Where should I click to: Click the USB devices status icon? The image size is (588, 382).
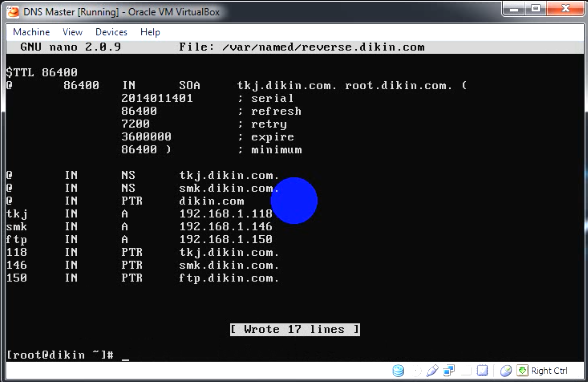[x=432, y=370]
